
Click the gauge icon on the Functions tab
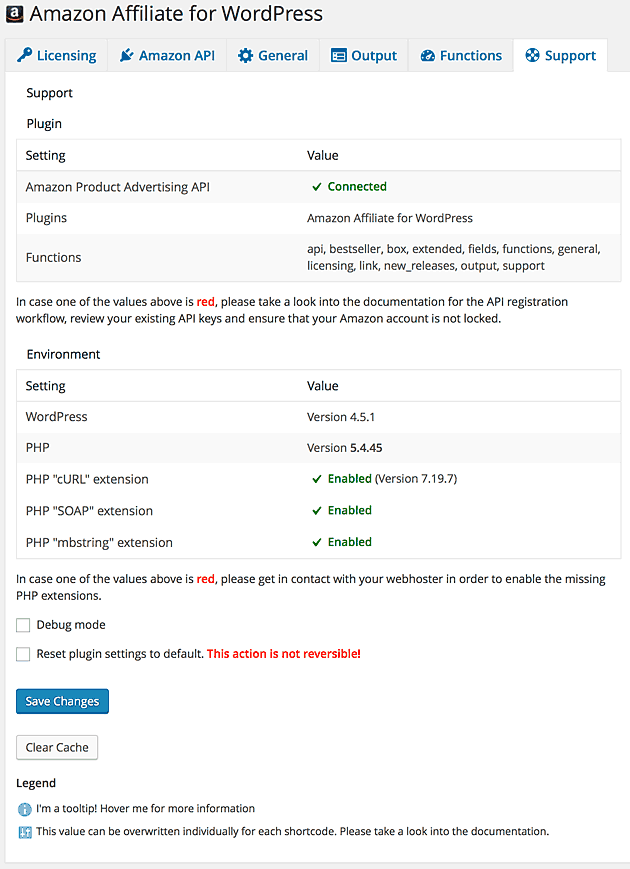tap(428, 55)
